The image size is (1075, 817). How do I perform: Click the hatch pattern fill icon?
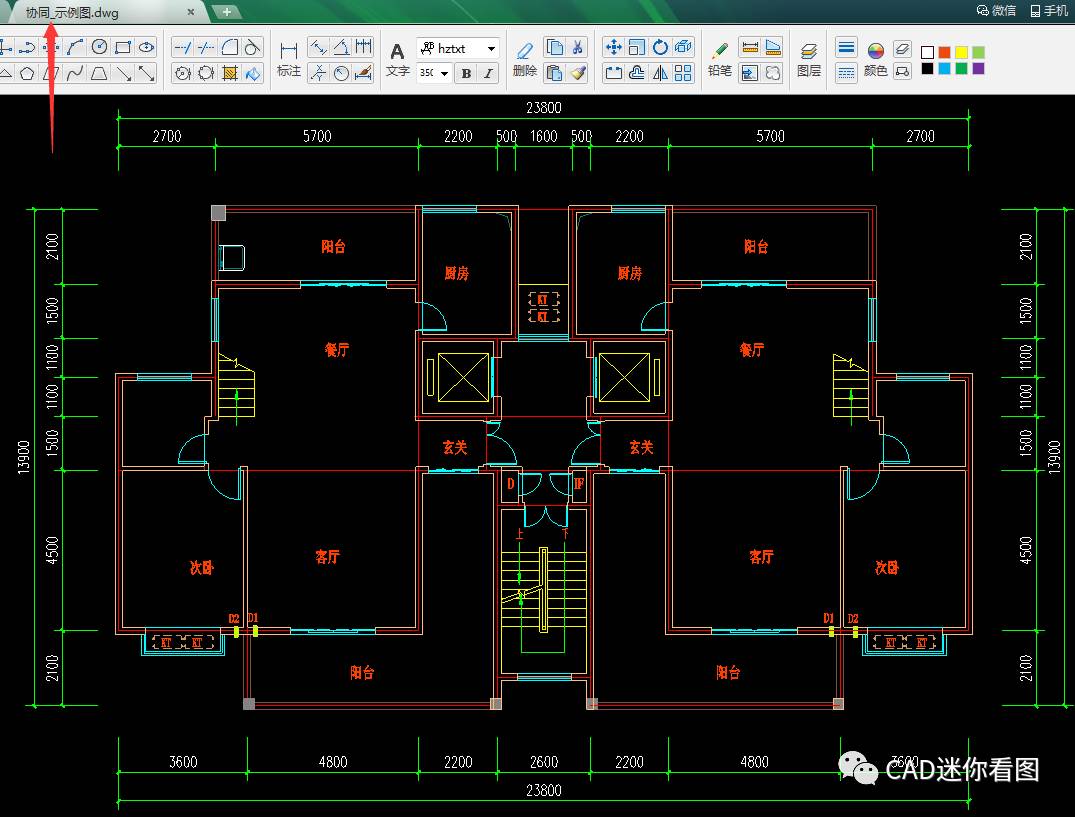click(x=230, y=73)
